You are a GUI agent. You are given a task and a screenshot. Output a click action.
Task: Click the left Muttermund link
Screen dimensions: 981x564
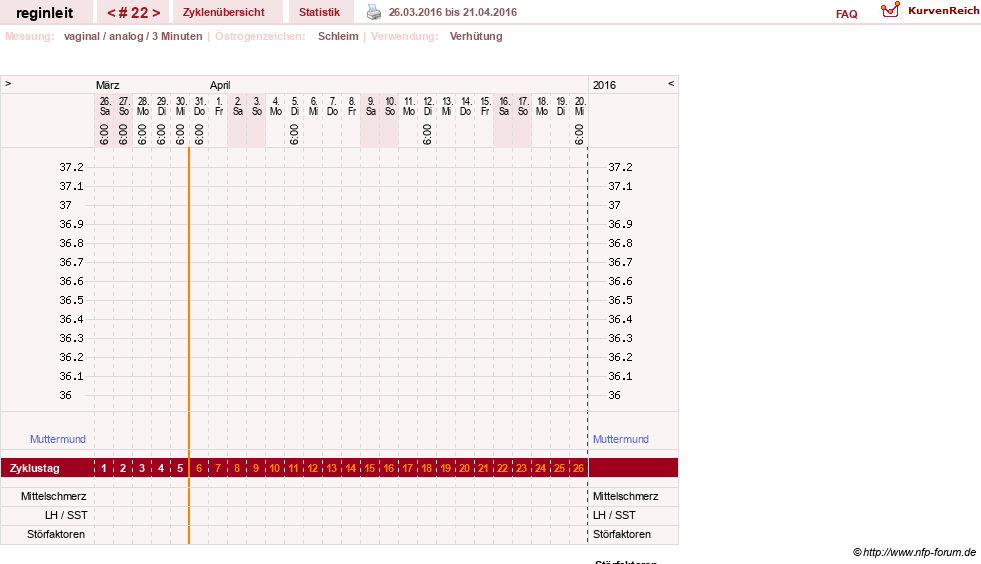tap(58, 439)
